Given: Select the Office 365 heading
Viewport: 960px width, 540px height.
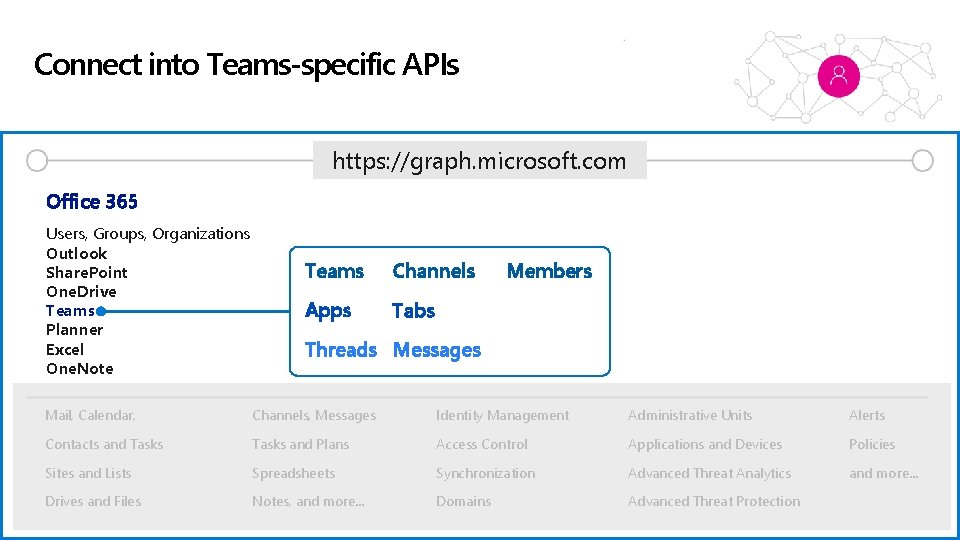Looking at the screenshot, I should click(x=92, y=201).
